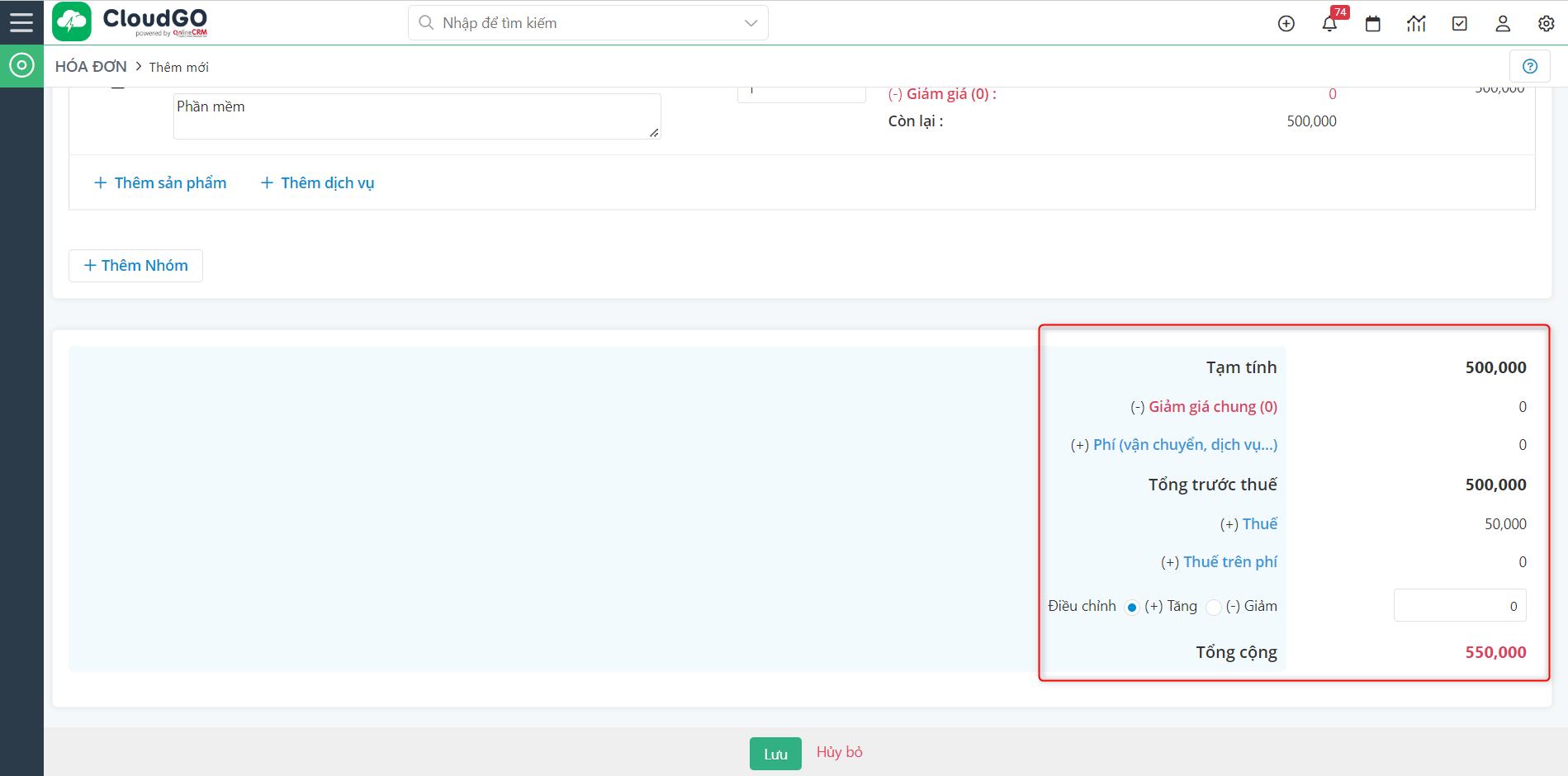Select the (+) Tăng adjustment option
The image size is (1568, 776).
(x=1132, y=606)
